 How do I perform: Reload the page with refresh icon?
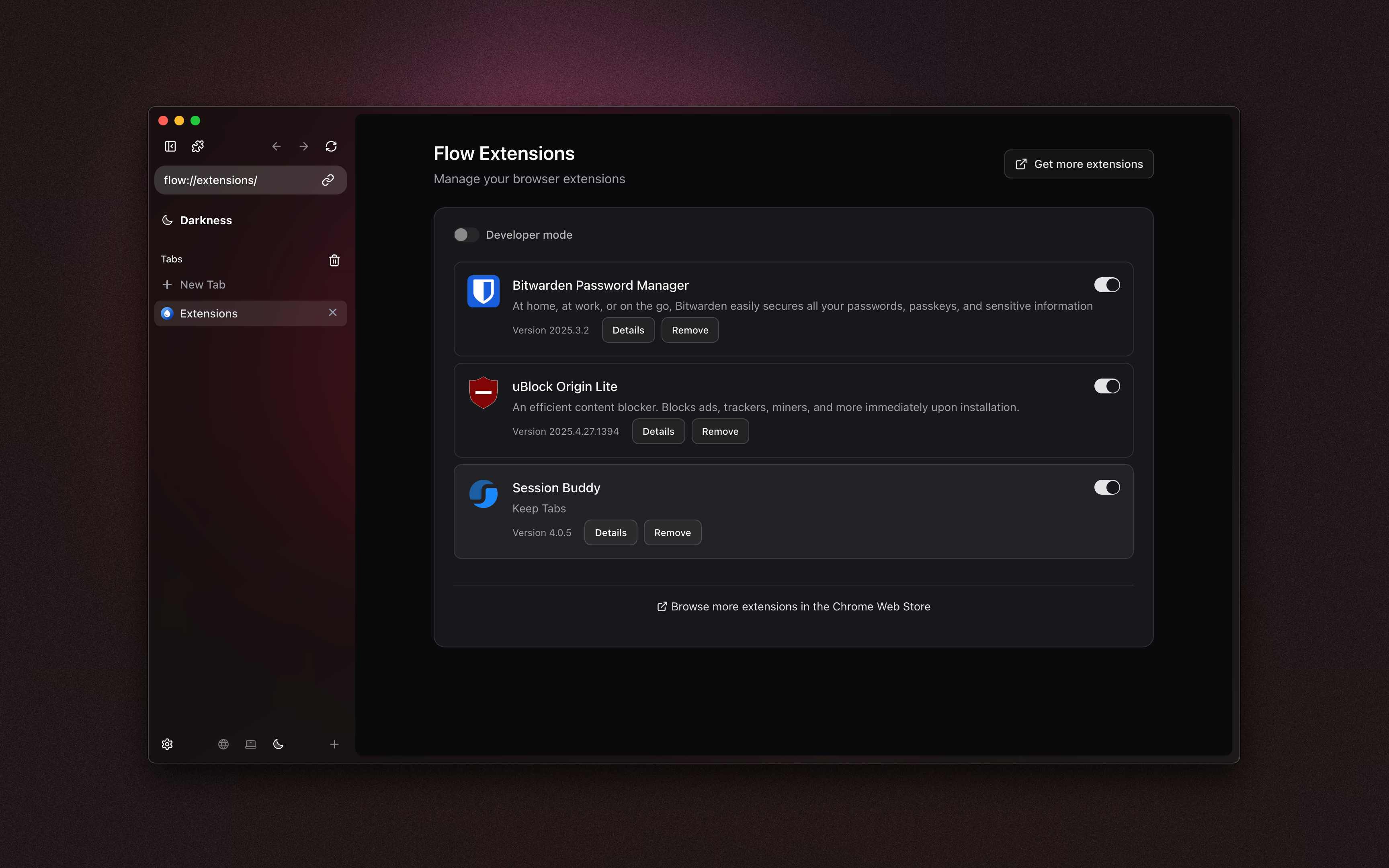(x=331, y=146)
